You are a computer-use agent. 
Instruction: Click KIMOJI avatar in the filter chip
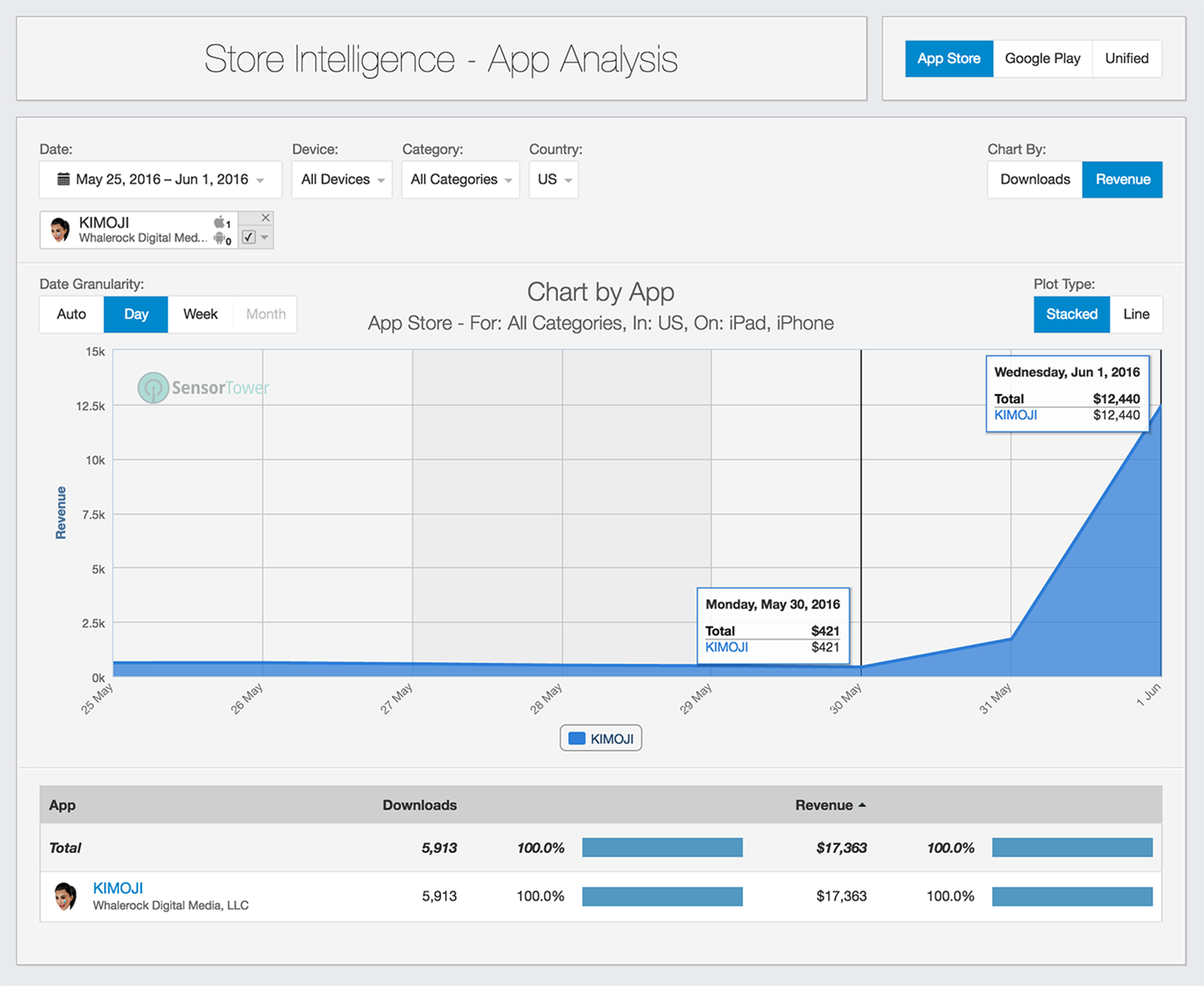coord(60,229)
